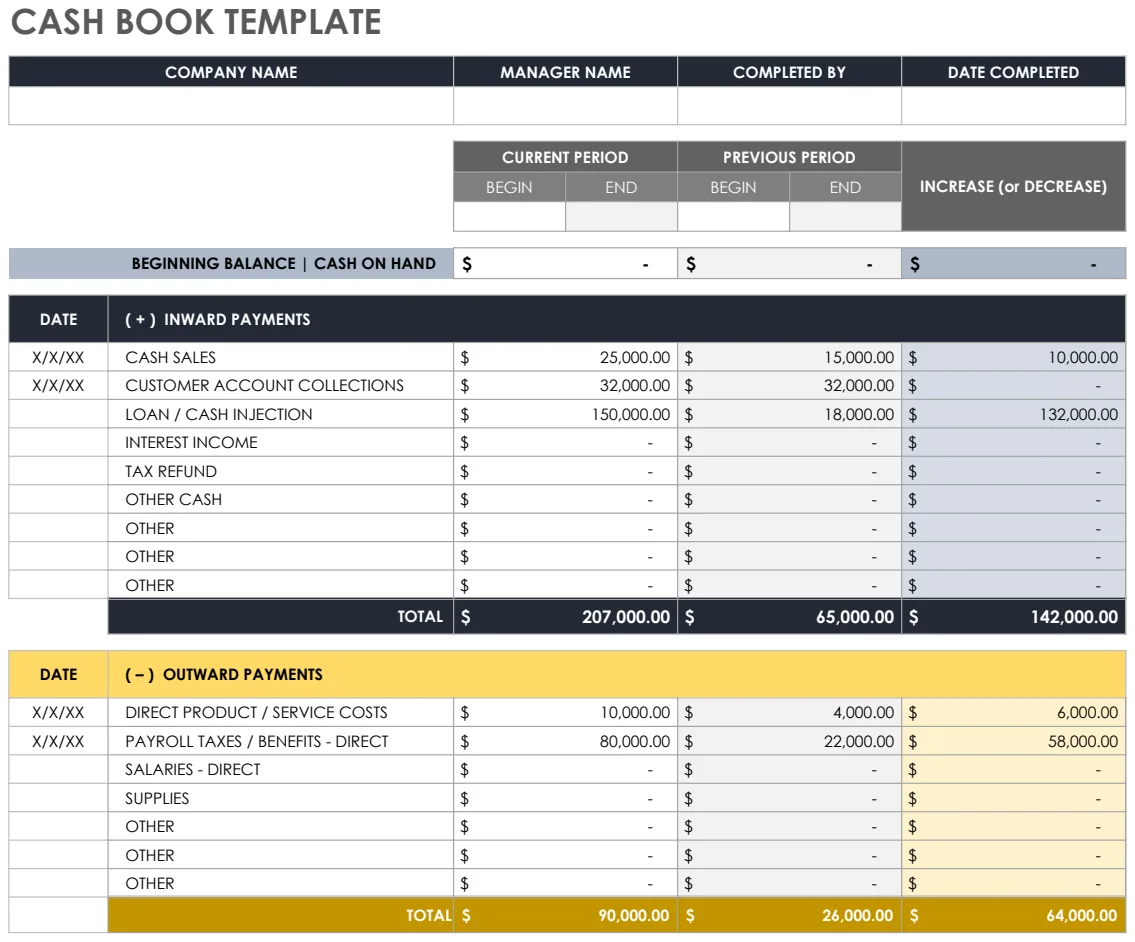
Task: Select Payroll Taxes / Benefits - Direct label
Action: coord(257,741)
